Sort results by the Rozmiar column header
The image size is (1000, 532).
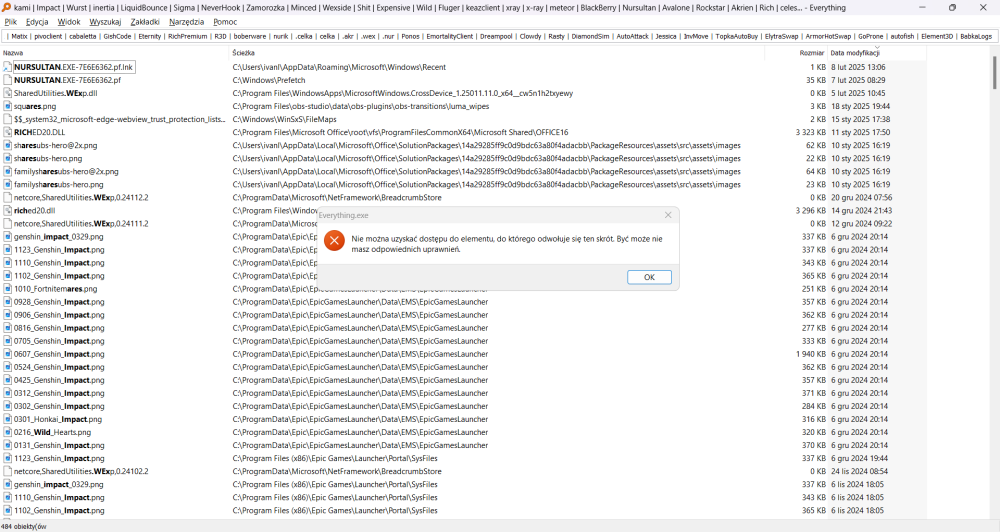pyautogui.click(x=796, y=53)
